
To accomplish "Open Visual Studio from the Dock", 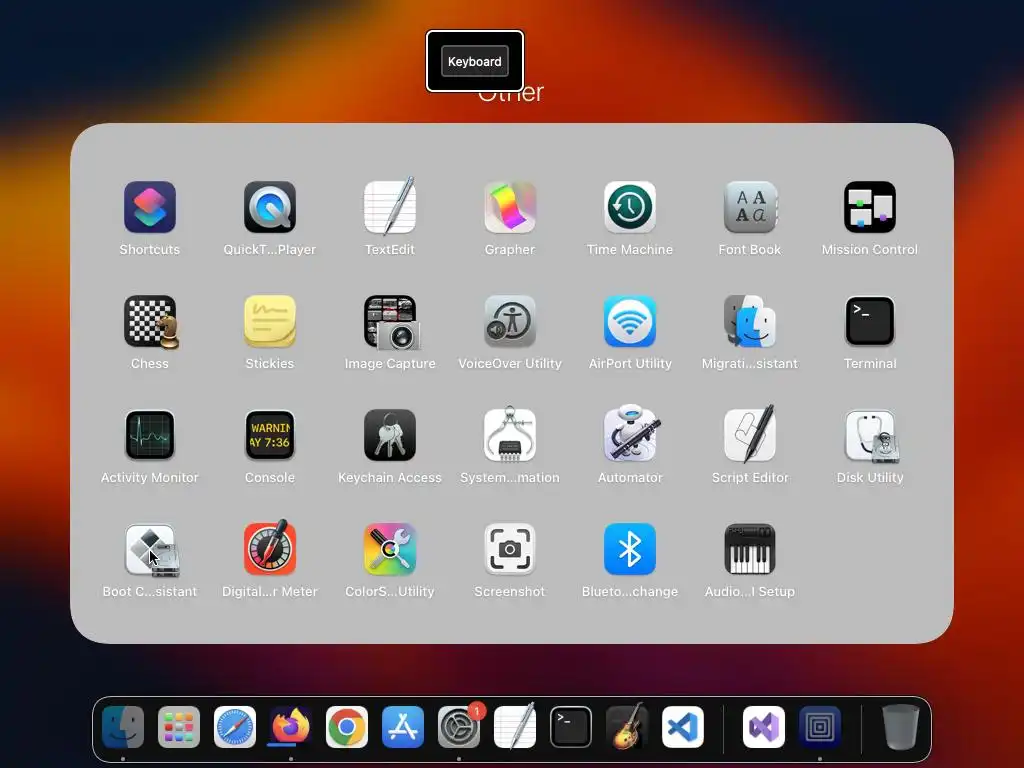I will point(764,727).
